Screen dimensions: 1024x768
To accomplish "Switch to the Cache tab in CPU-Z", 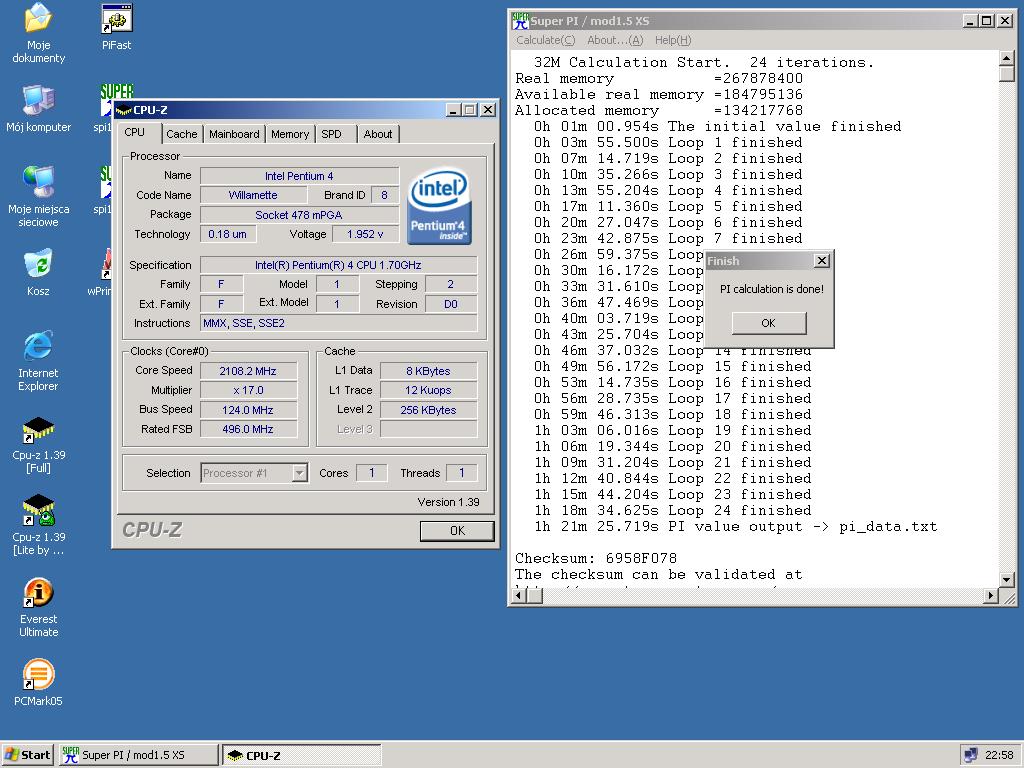I will pos(182,134).
